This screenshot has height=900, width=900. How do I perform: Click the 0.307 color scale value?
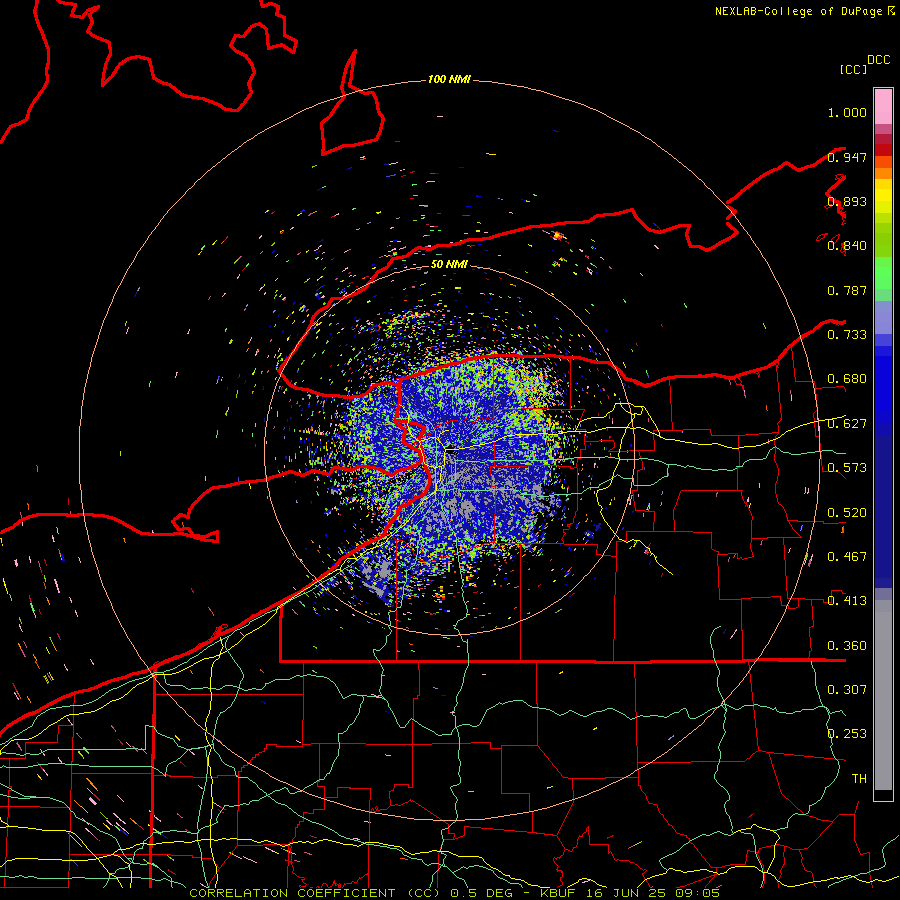point(847,689)
